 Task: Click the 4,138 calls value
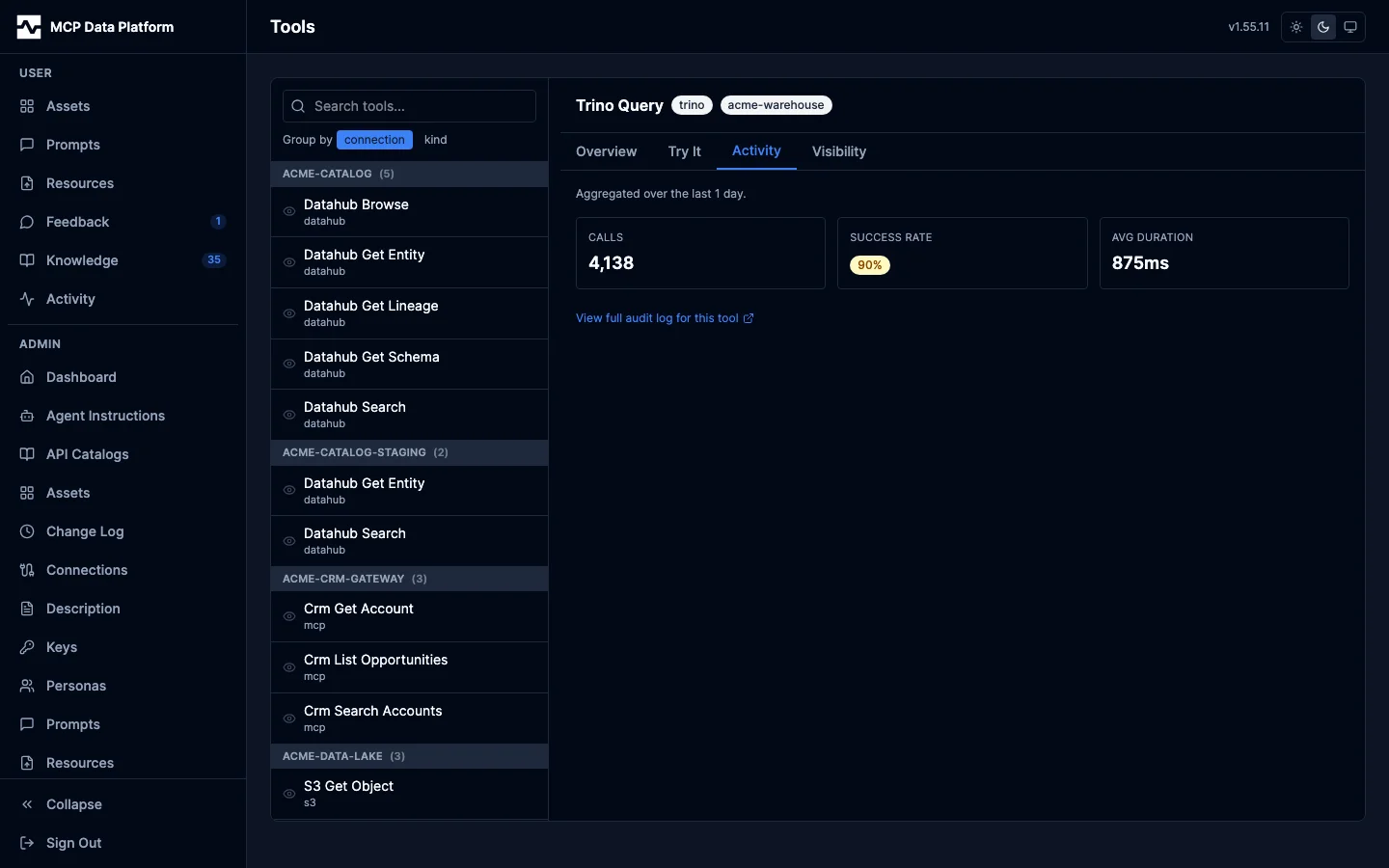pos(612,263)
